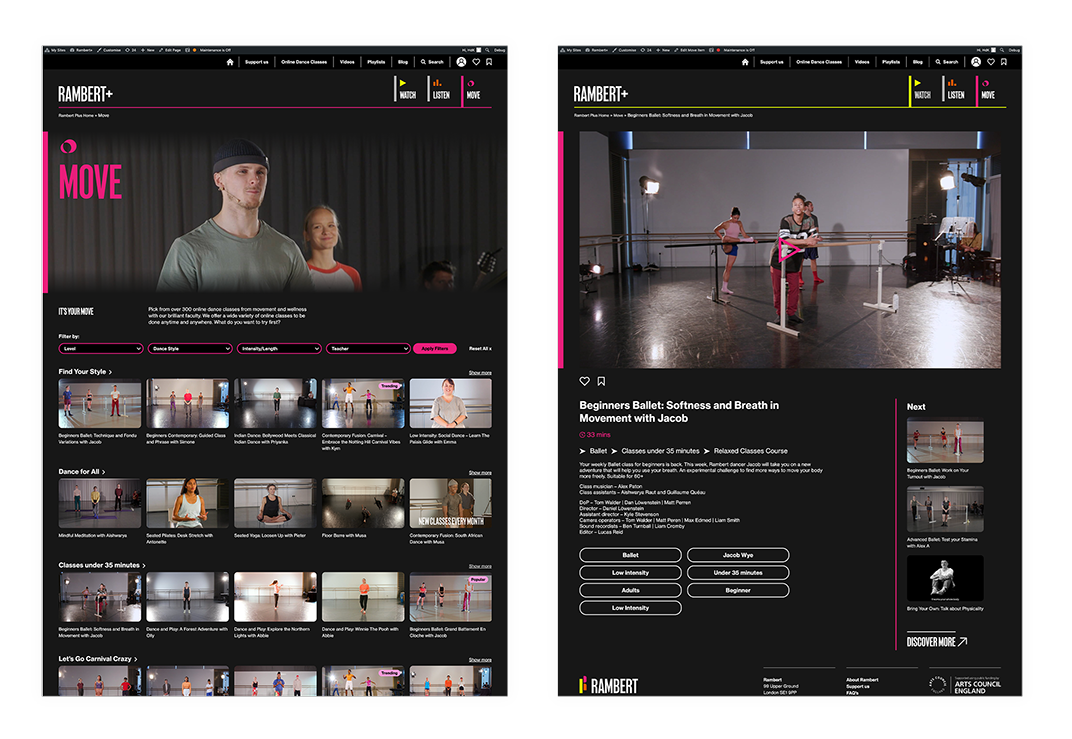The image size is (1072, 739).
Task: Open Relaxed Classes Course category link
Action: pos(750,451)
